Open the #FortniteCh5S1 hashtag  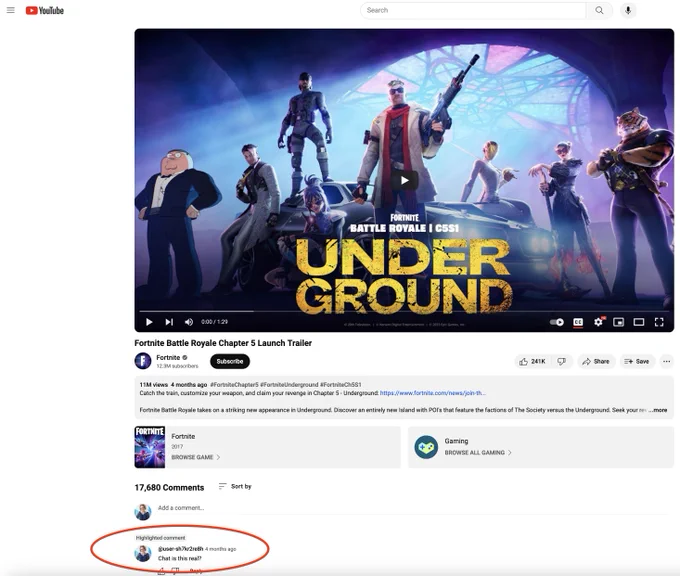[x=340, y=385]
